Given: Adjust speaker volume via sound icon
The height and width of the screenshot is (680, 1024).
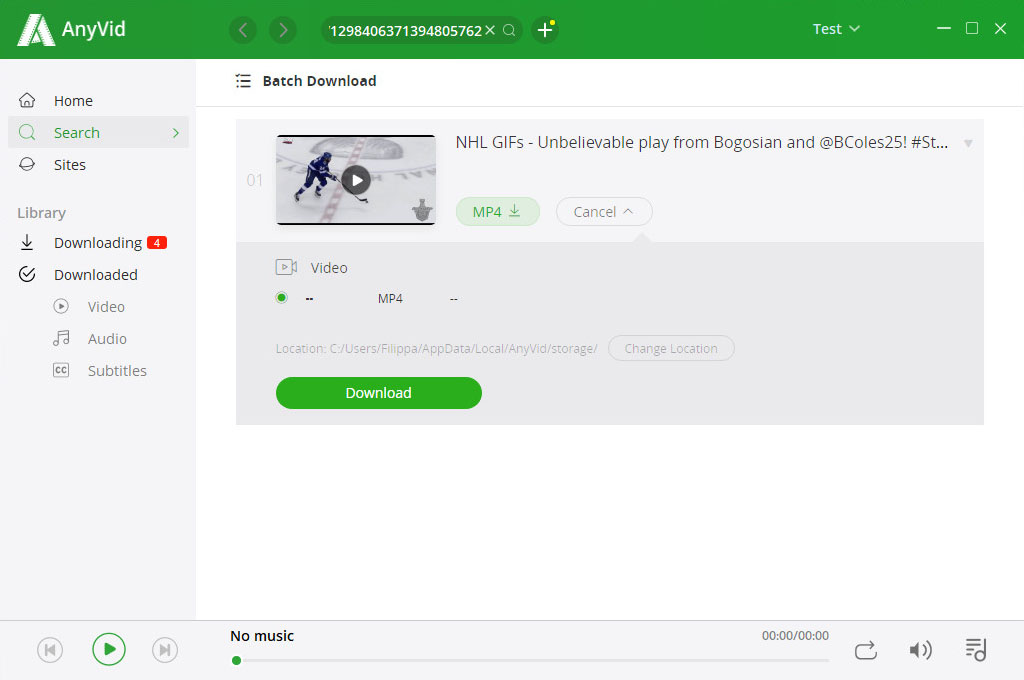Looking at the screenshot, I should click(921, 649).
